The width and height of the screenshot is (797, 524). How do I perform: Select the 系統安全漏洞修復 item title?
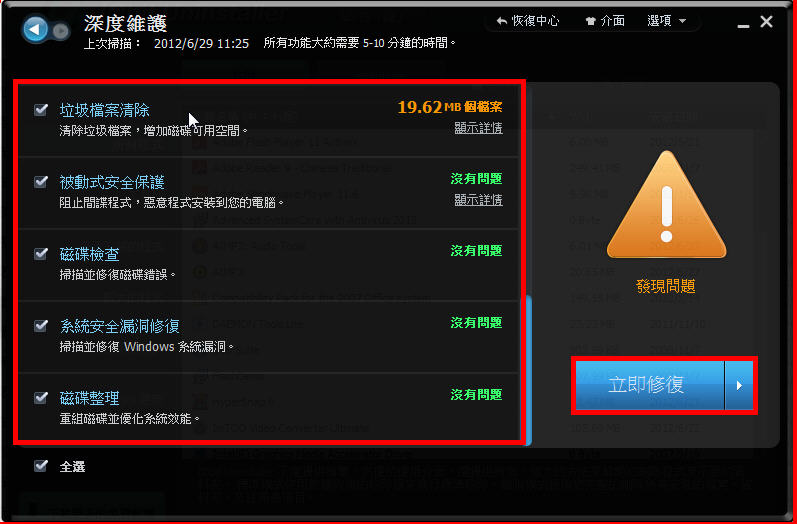tap(119, 326)
